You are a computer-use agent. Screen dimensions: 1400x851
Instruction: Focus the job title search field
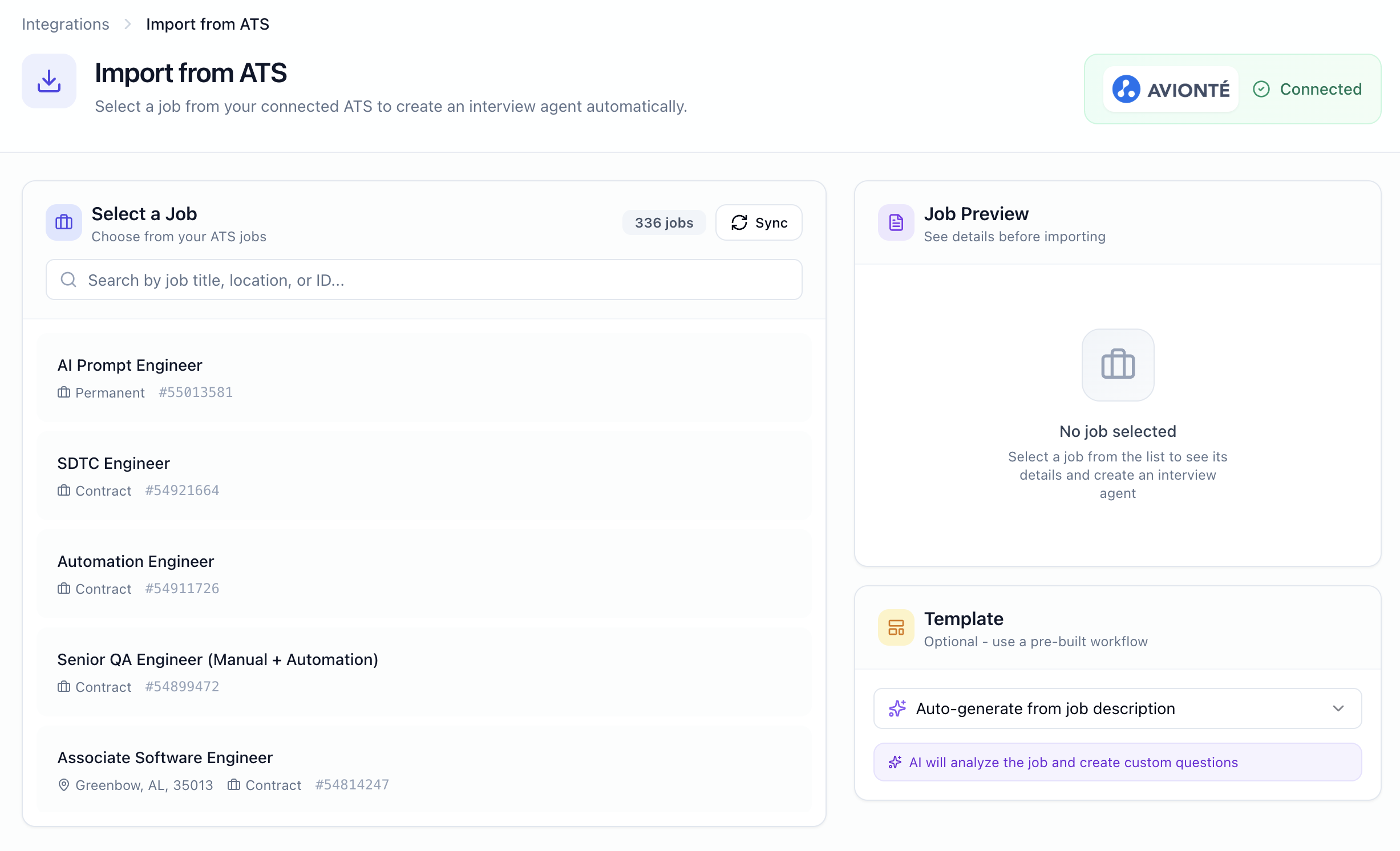434,279
